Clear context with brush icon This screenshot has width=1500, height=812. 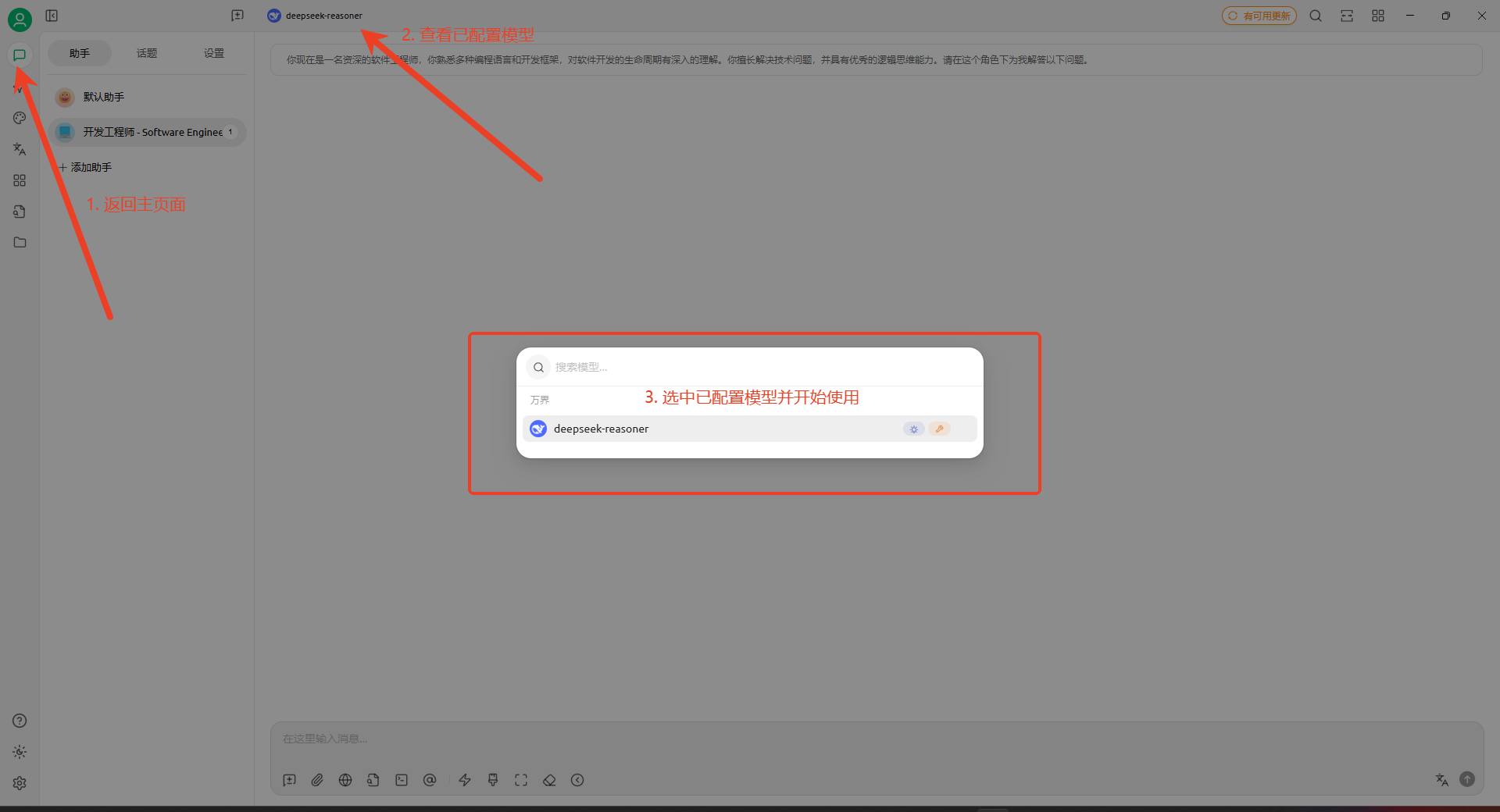(493, 780)
